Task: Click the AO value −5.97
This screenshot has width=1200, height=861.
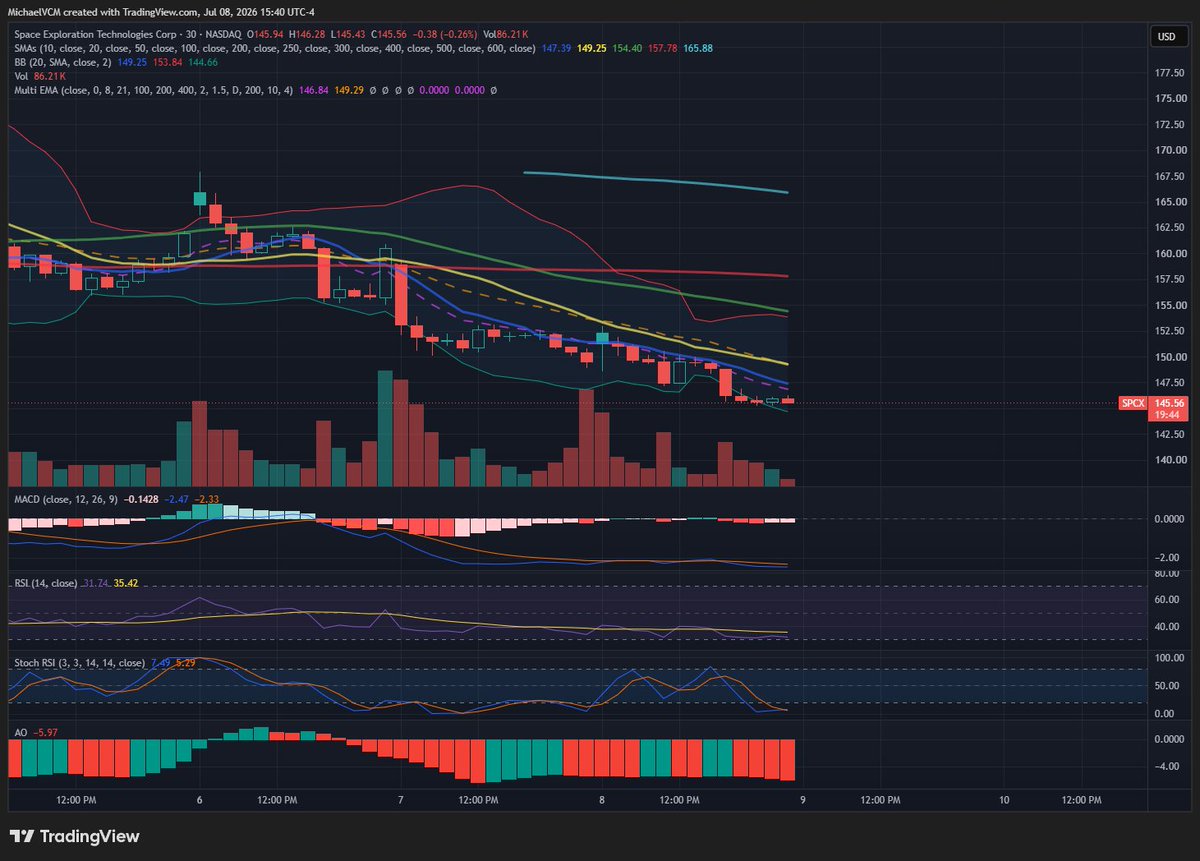Action: click(45, 732)
